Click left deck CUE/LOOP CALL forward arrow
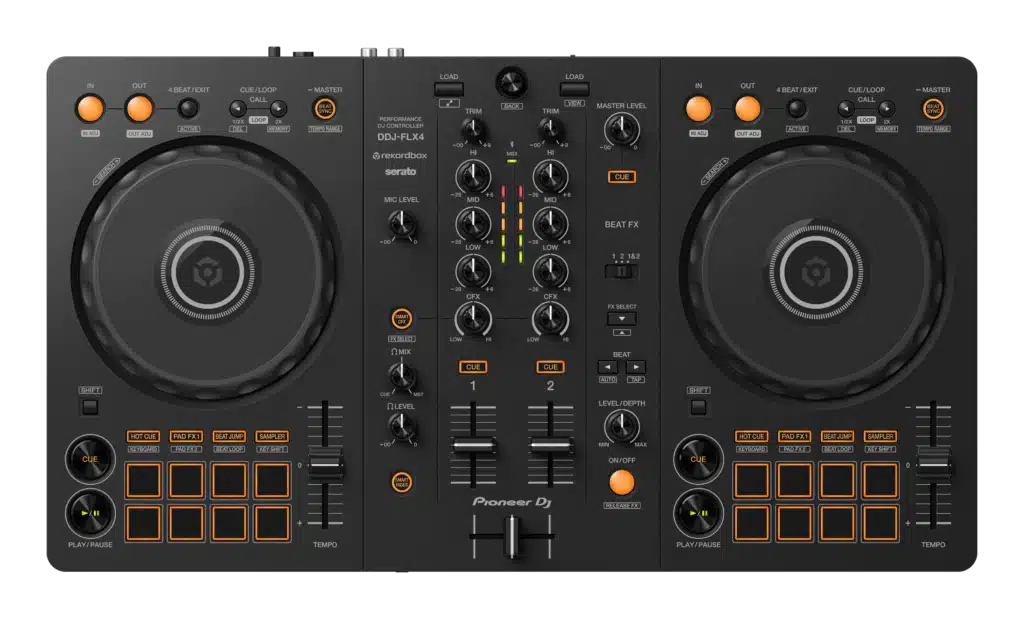 [x=278, y=108]
